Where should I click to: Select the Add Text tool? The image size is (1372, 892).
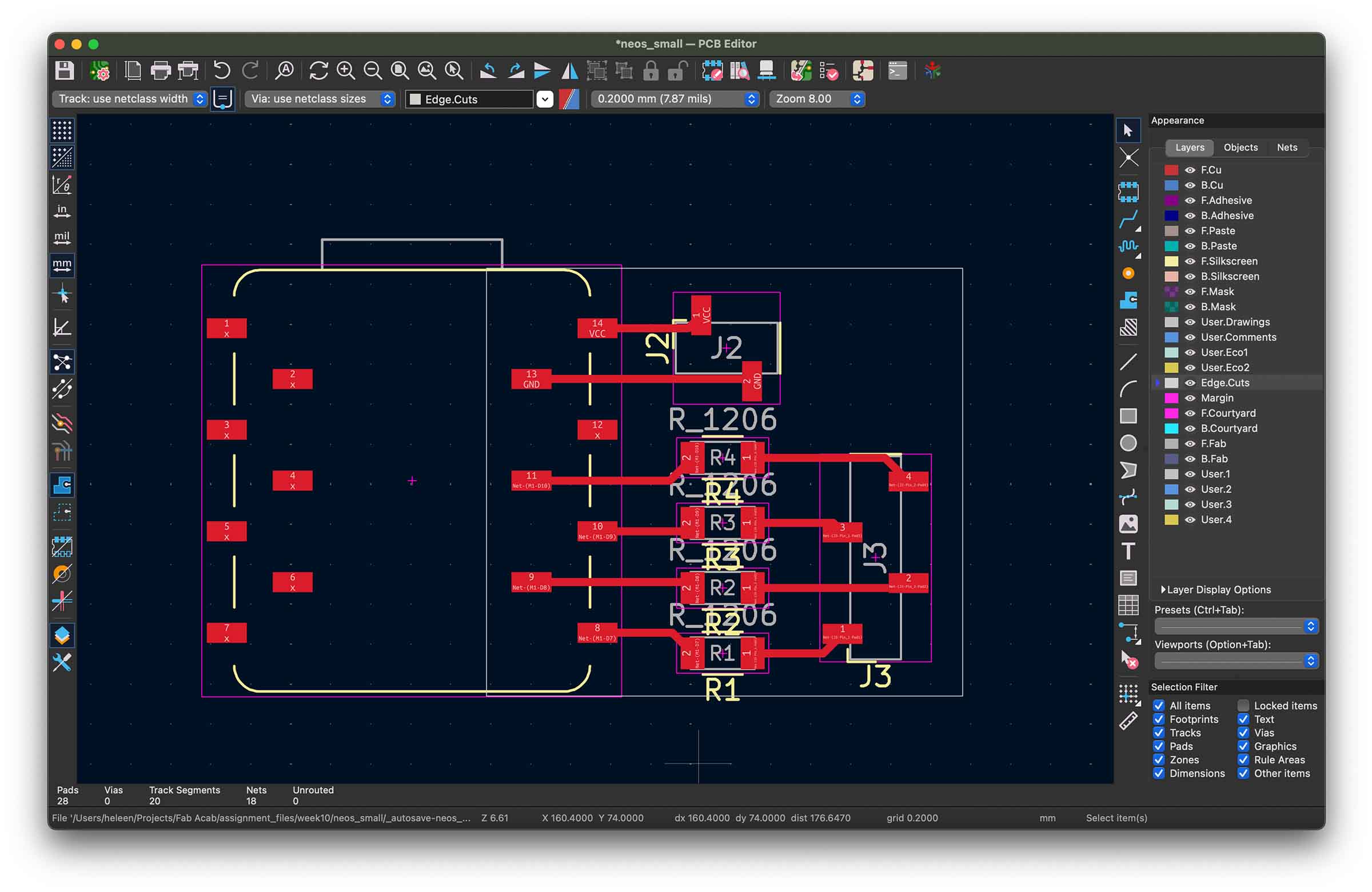click(1128, 551)
